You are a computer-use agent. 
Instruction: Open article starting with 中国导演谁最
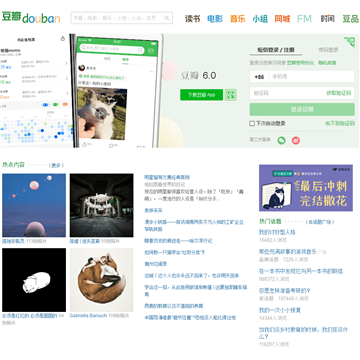click(190, 318)
